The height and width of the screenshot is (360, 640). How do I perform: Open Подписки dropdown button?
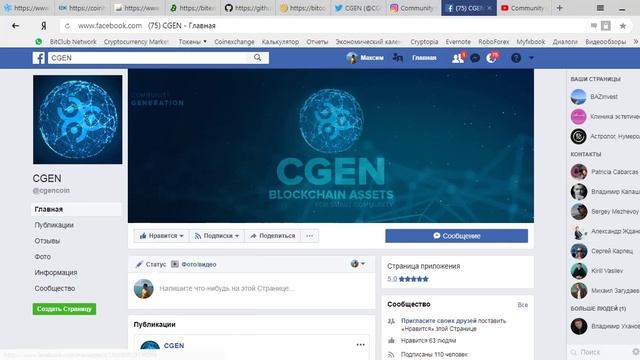[x=217, y=236]
